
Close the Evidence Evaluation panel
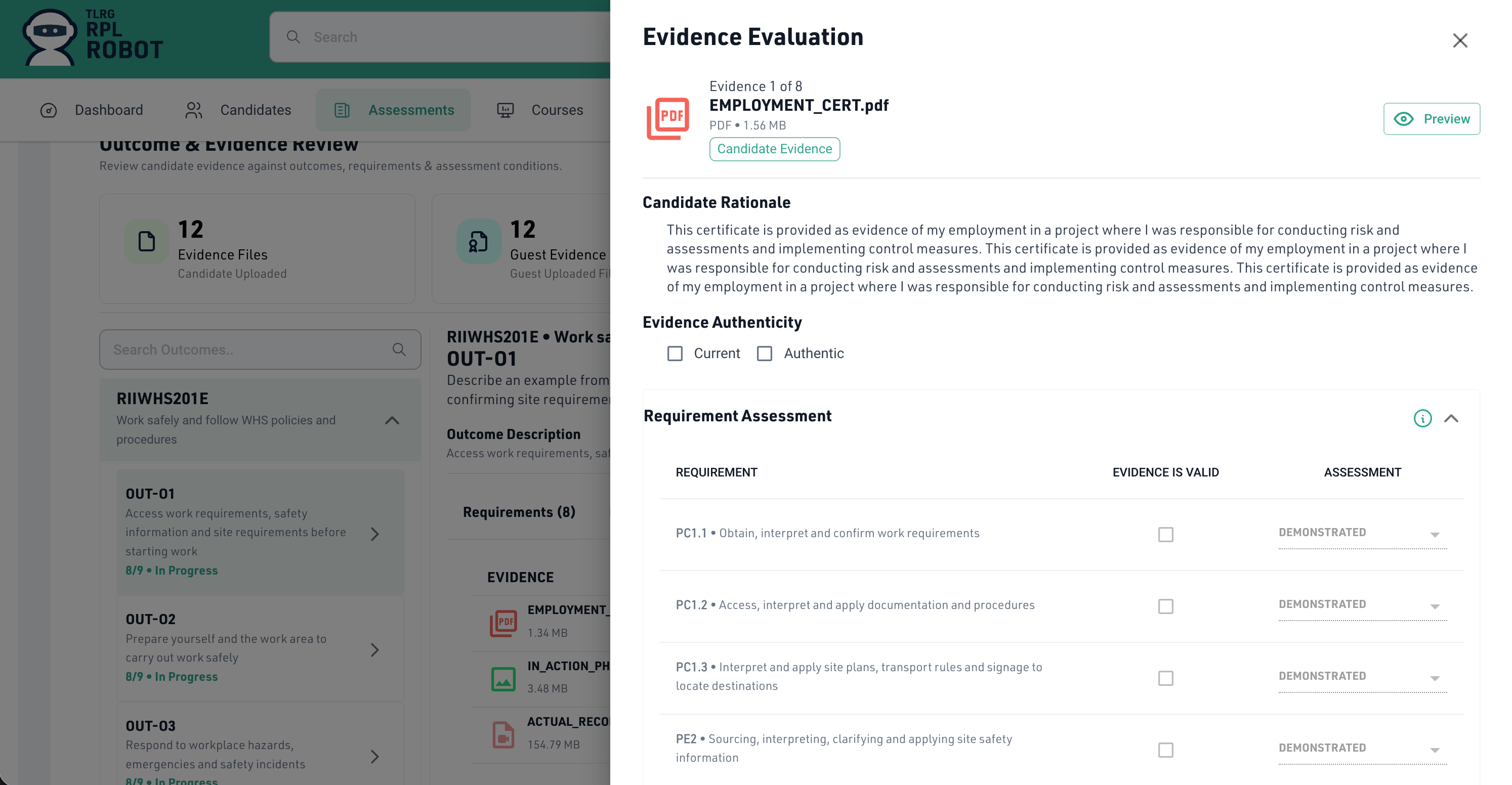(x=1460, y=40)
